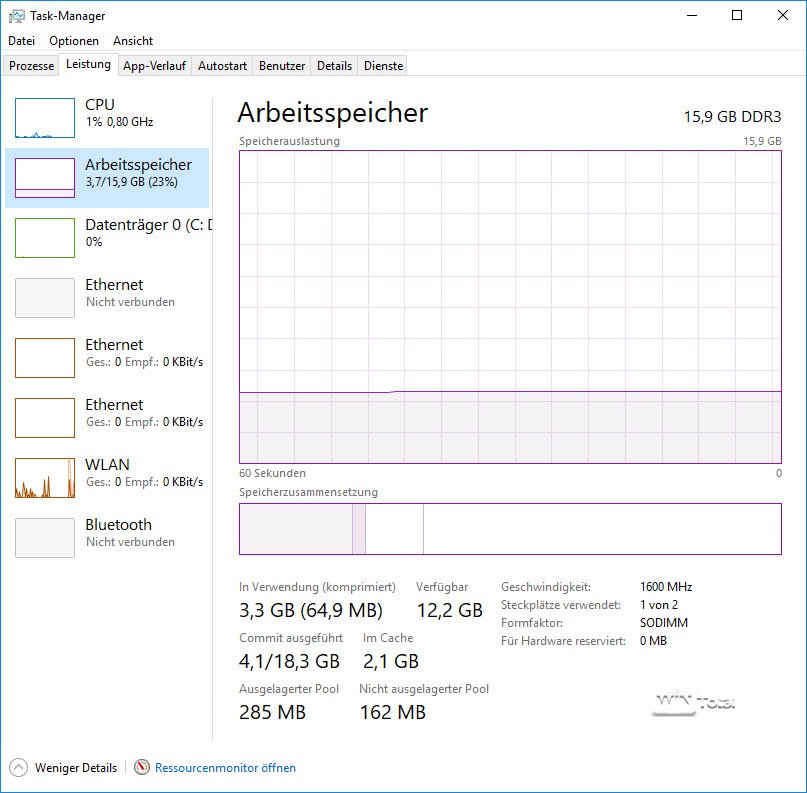Click the Commit 4,1/18,3 GB value
Viewport: 807px width, 793px height.
click(289, 661)
